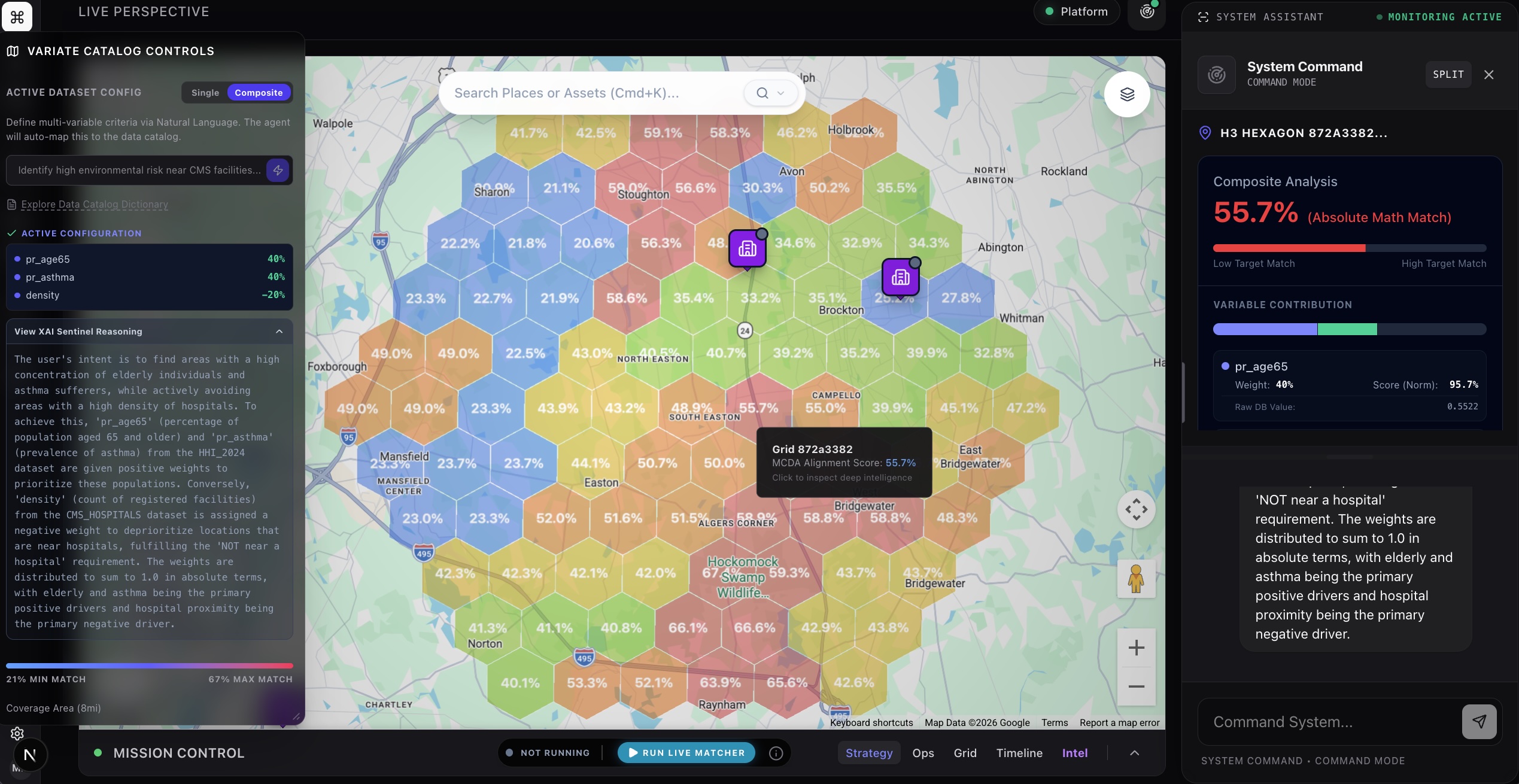Click the lightning bolt generate icon
The width and height of the screenshot is (1519, 784).
click(278, 171)
